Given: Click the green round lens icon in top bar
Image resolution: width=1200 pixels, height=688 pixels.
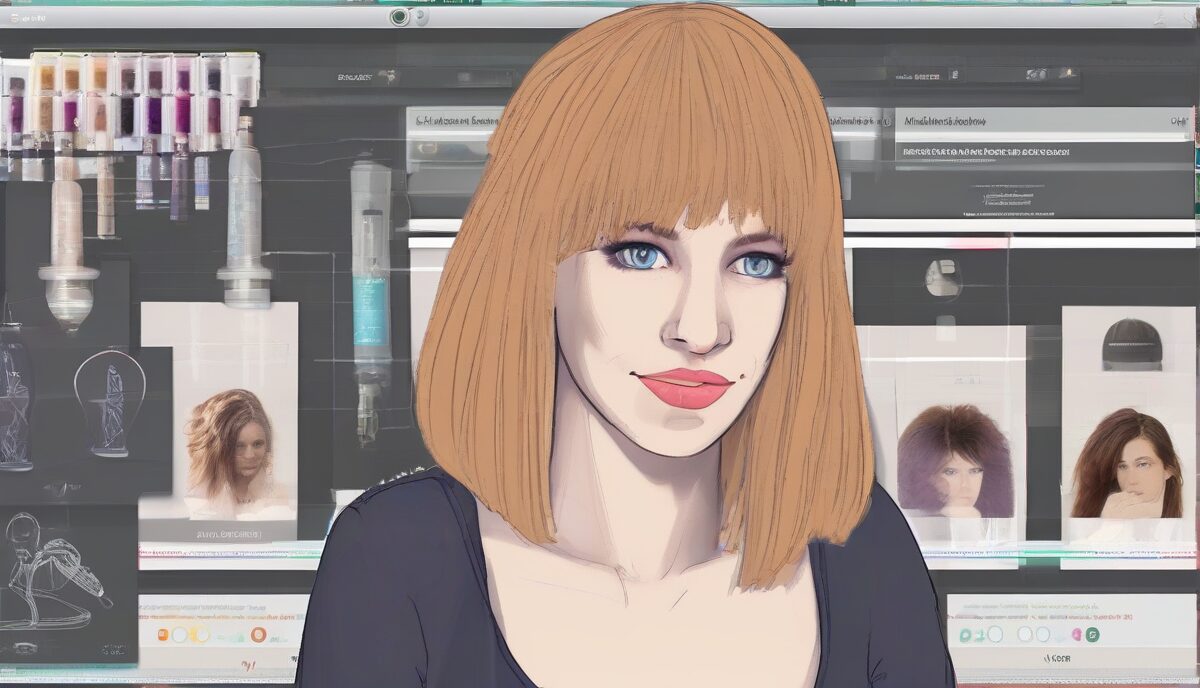Looking at the screenshot, I should tap(400, 17).
